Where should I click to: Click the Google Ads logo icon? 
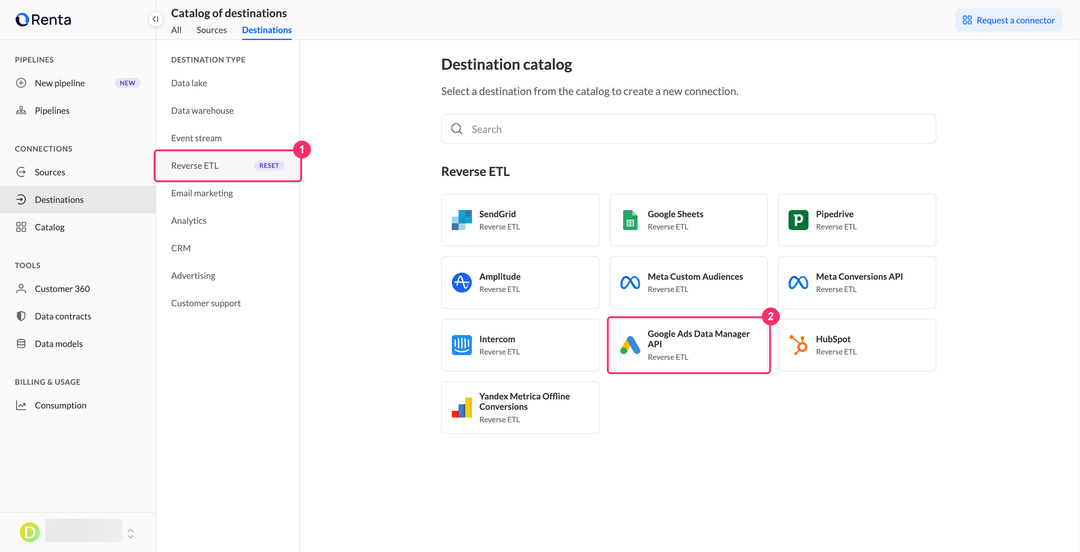point(630,345)
